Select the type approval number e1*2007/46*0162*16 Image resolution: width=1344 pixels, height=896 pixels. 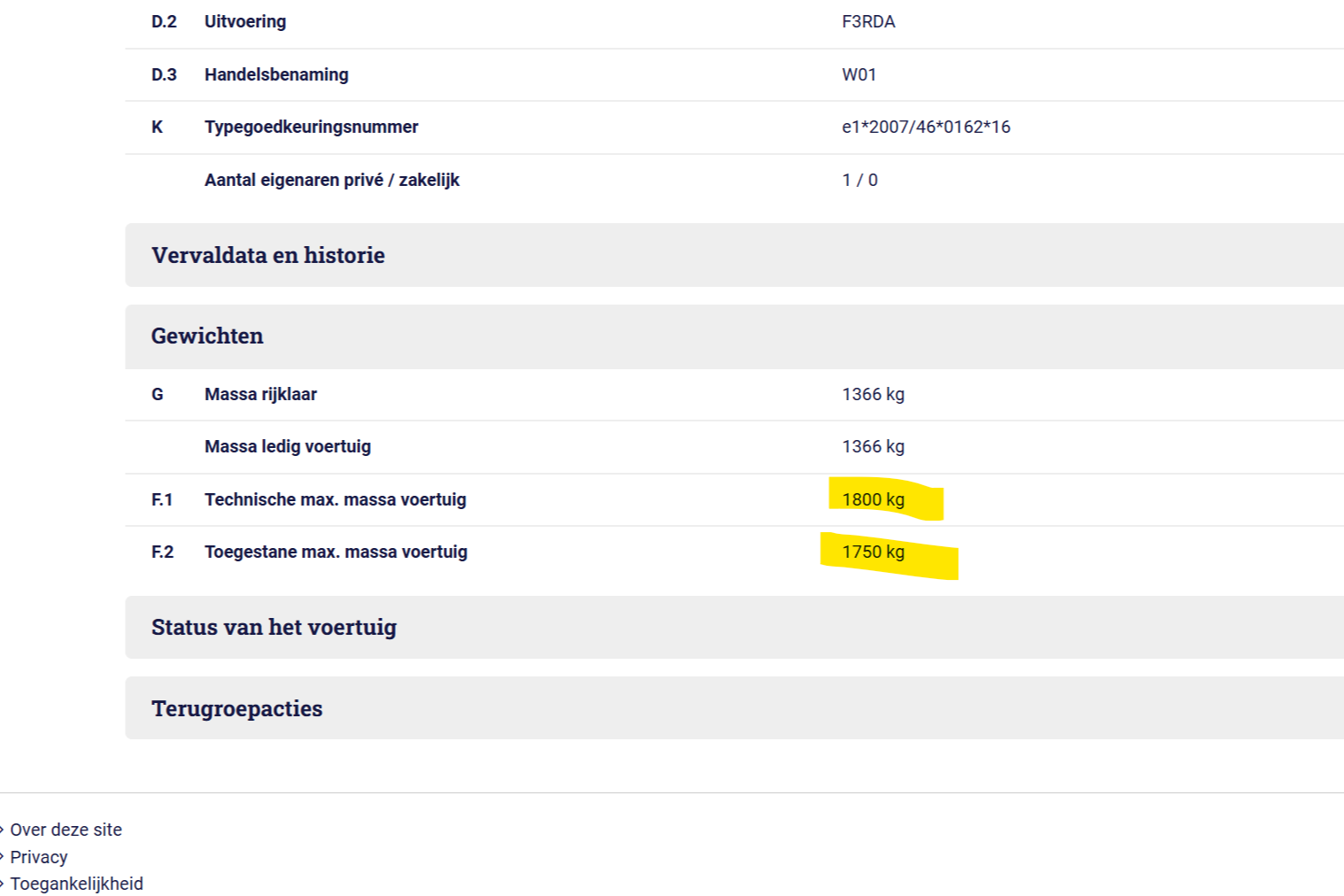point(925,127)
